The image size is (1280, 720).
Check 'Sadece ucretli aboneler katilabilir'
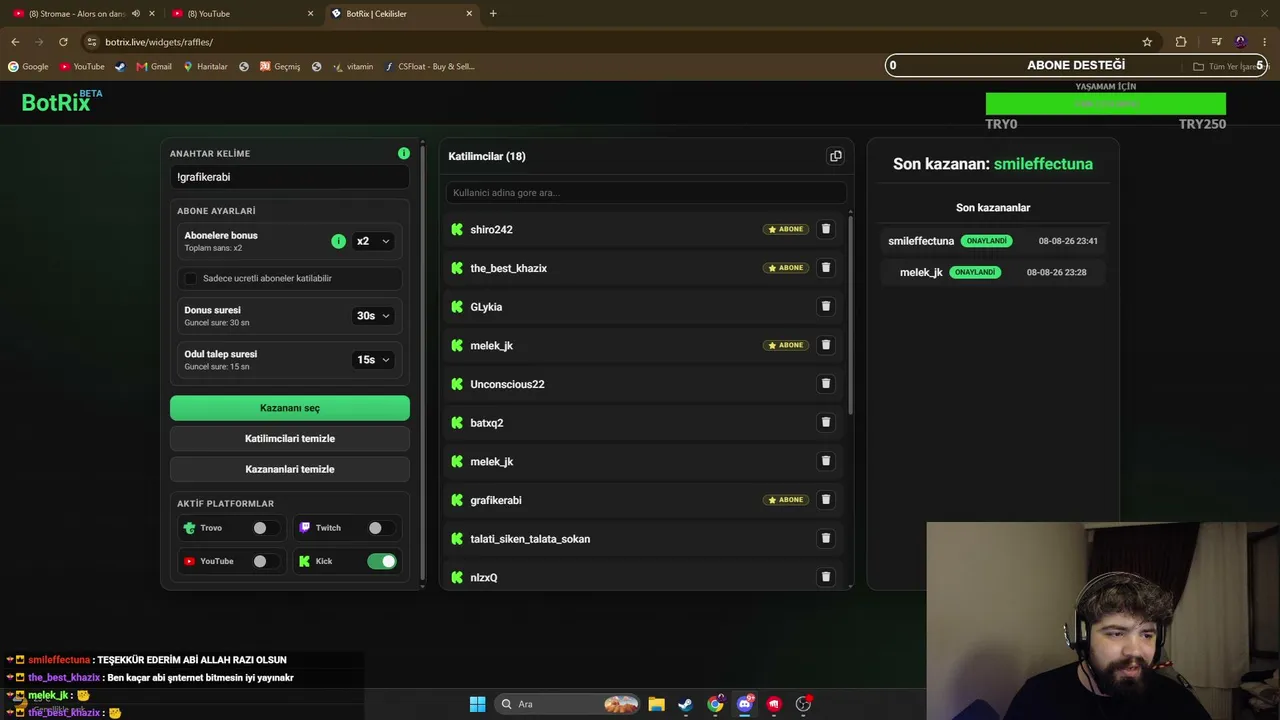pyautogui.click(x=191, y=278)
